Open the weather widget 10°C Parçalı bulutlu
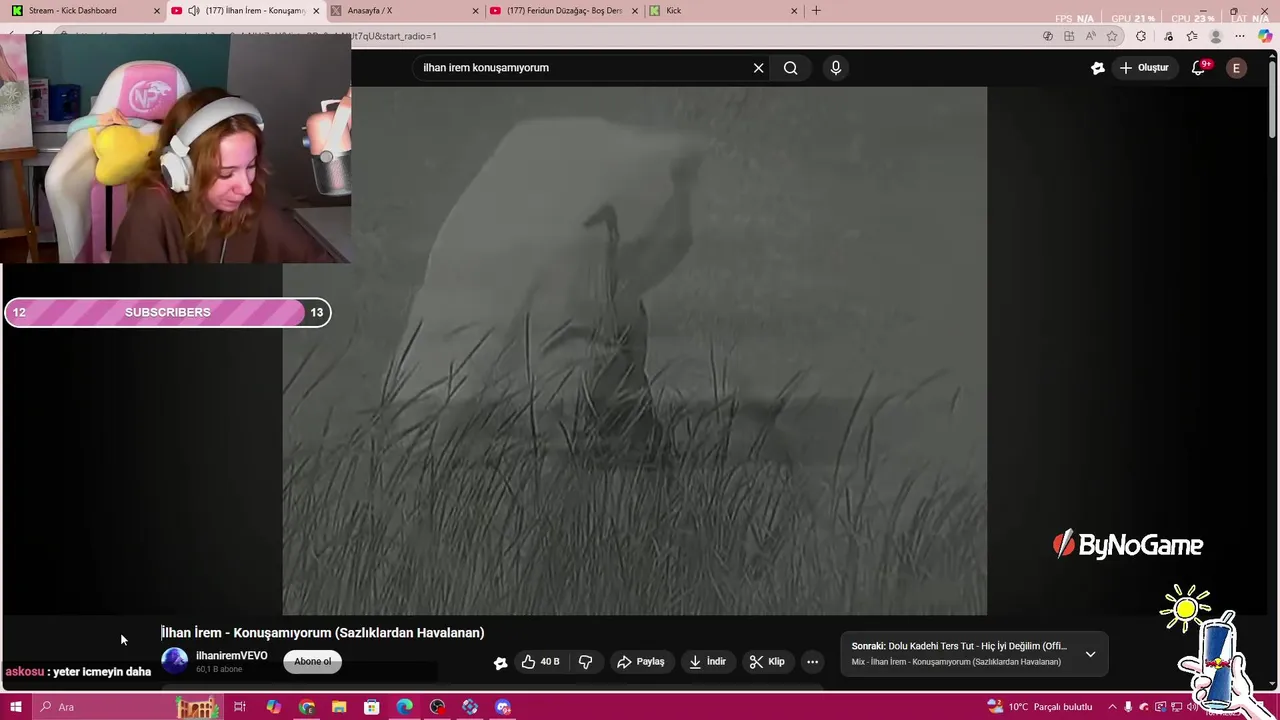1280x720 pixels. (x=1040, y=707)
